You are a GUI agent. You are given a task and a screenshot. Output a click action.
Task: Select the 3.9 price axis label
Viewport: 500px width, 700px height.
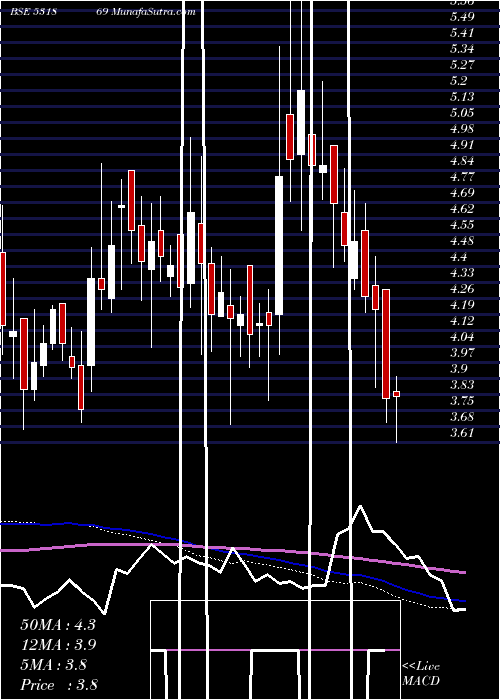[459, 369]
